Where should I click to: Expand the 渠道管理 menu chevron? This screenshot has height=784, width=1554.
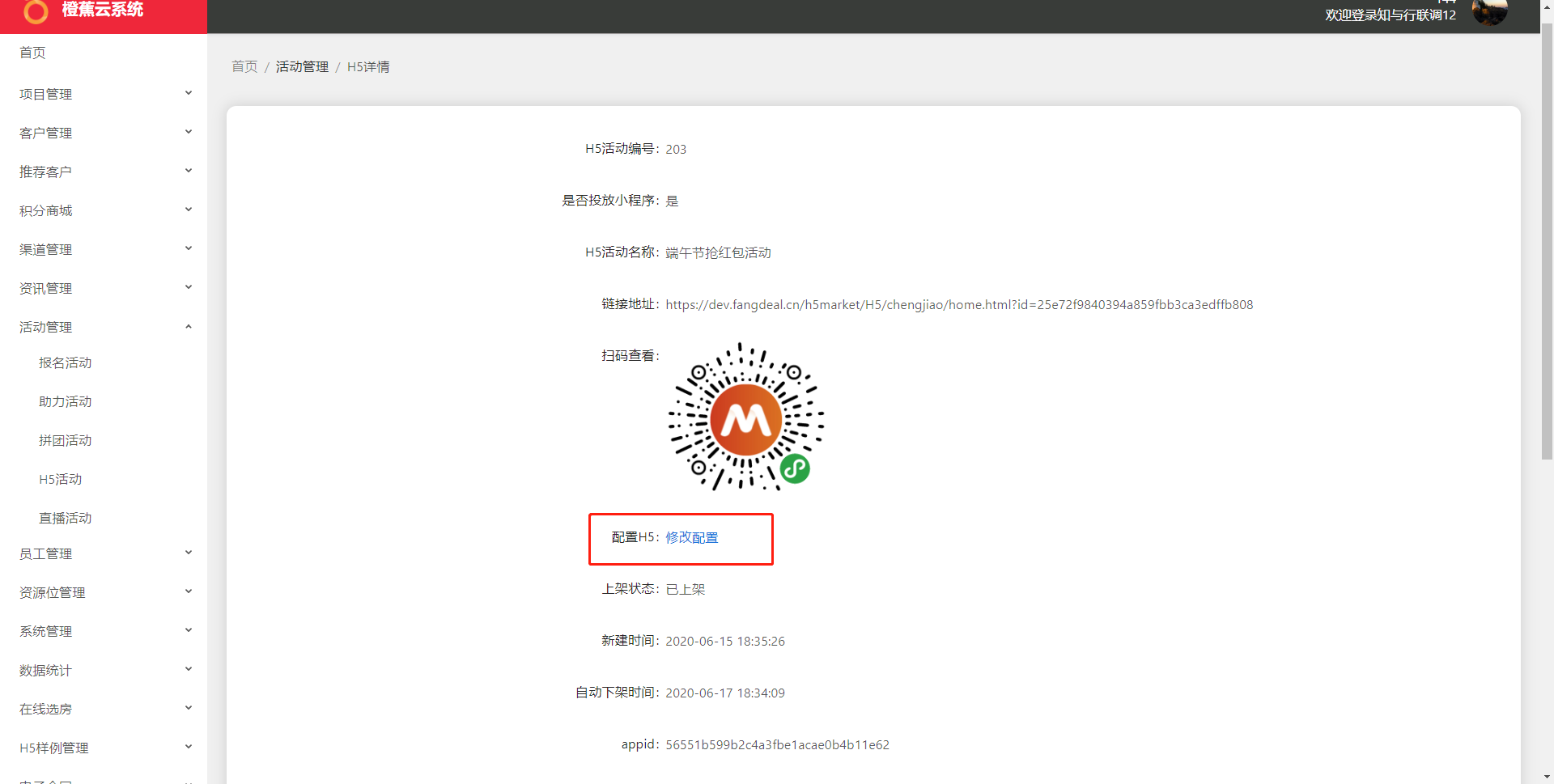tap(189, 248)
